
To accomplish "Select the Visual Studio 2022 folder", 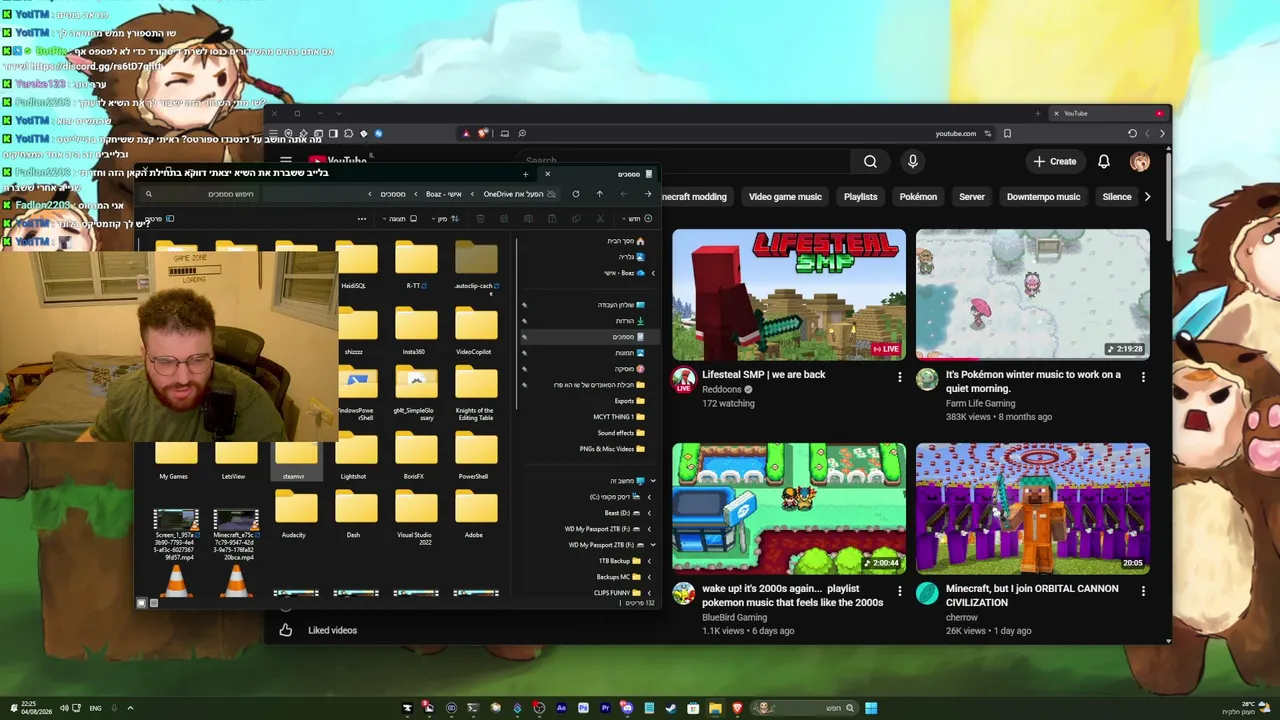I will coord(416,508).
